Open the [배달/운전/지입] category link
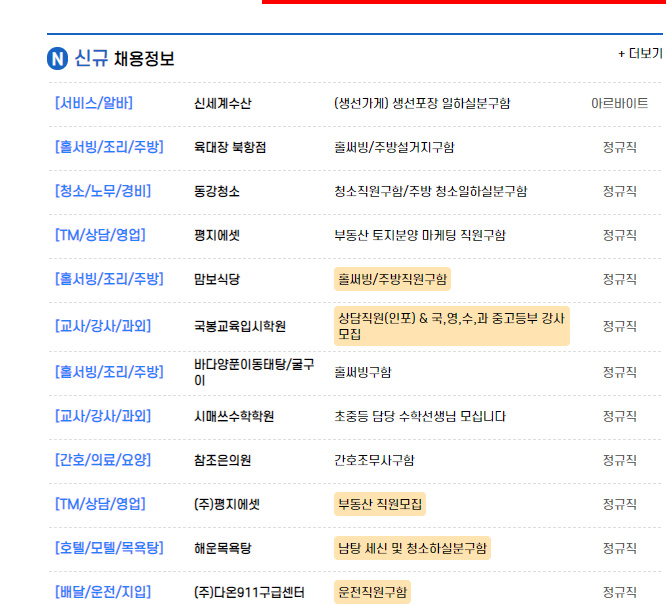The image size is (666, 606). pos(103,592)
